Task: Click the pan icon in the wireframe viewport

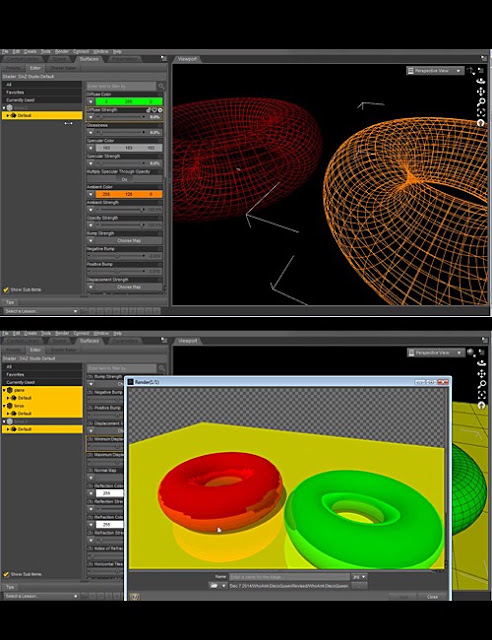Action: pos(482,91)
